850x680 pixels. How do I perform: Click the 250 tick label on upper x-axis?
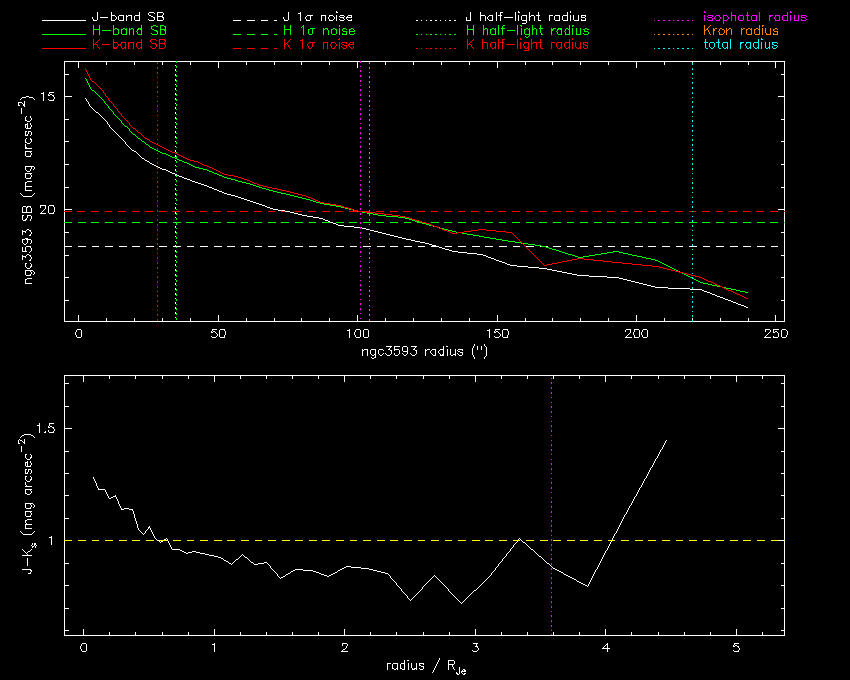point(773,332)
